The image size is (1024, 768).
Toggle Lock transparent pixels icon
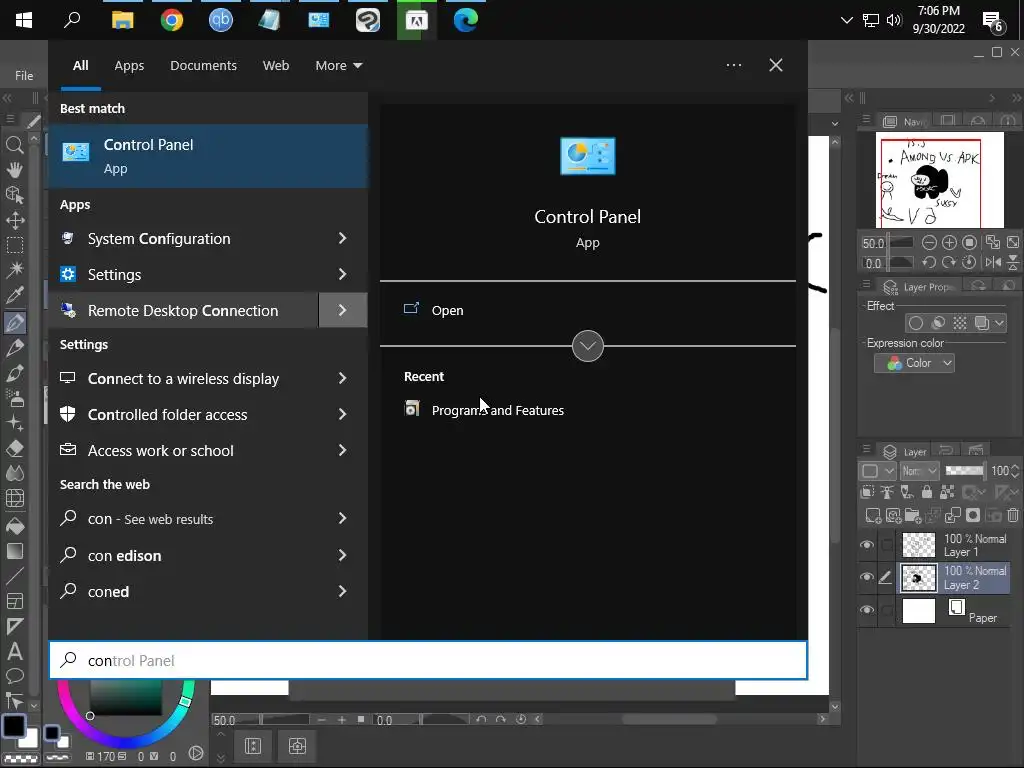tap(947, 492)
